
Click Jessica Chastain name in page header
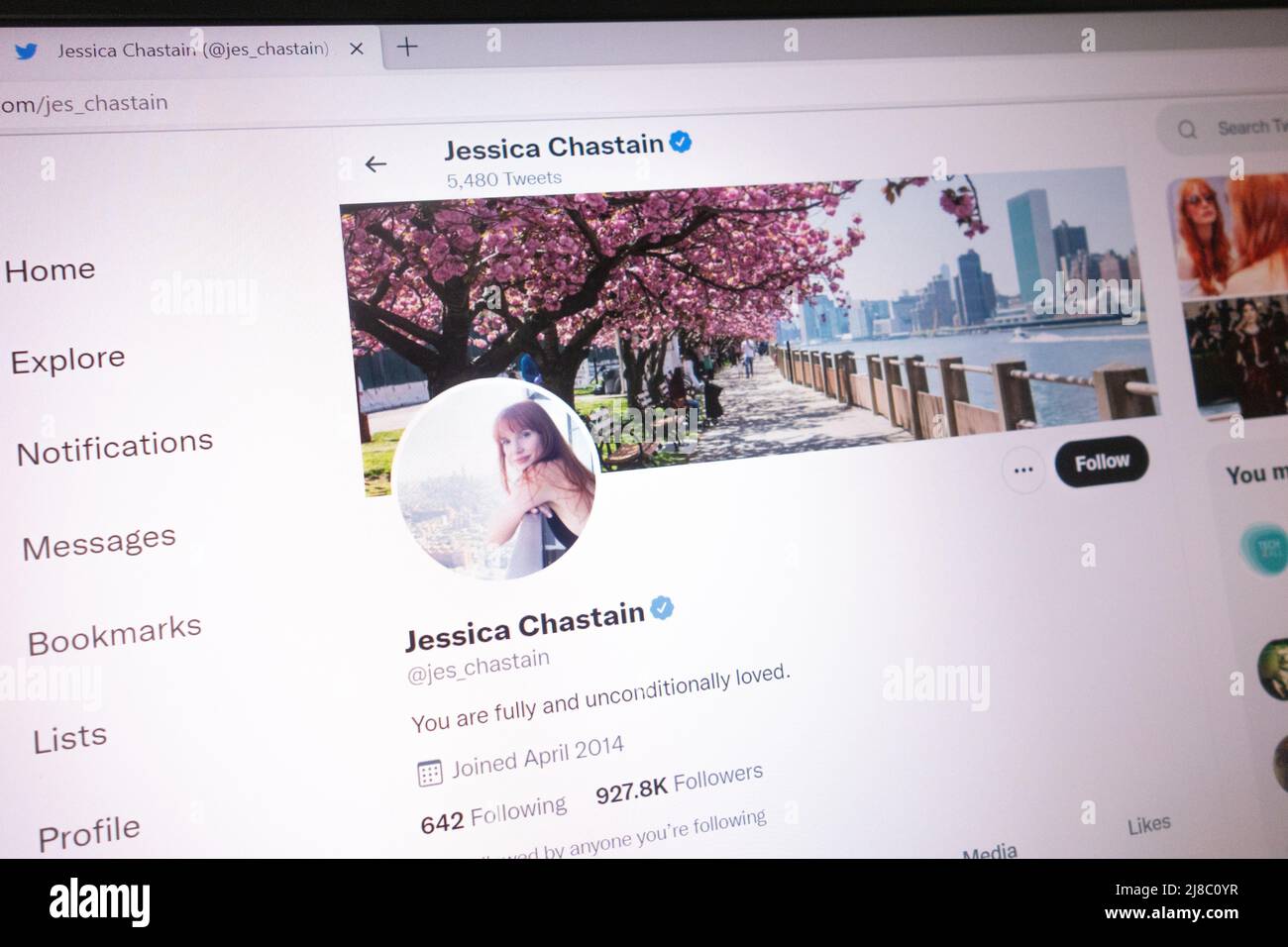coord(553,147)
